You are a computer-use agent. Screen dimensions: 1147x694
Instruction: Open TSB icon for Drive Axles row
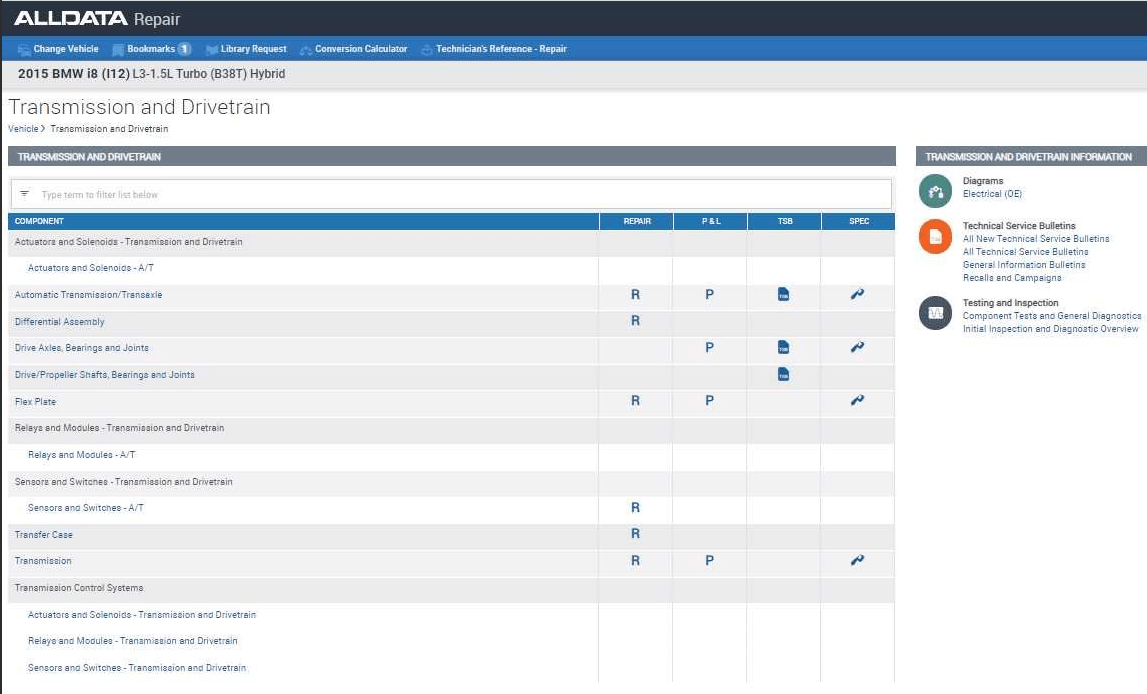783,347
